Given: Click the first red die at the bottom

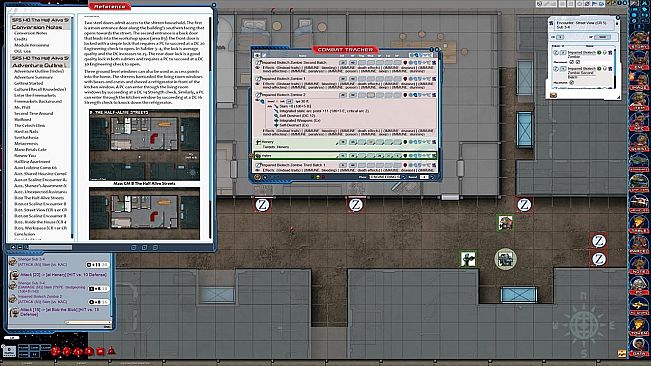Looking at the screenshot, I should (x=56, y=351).
